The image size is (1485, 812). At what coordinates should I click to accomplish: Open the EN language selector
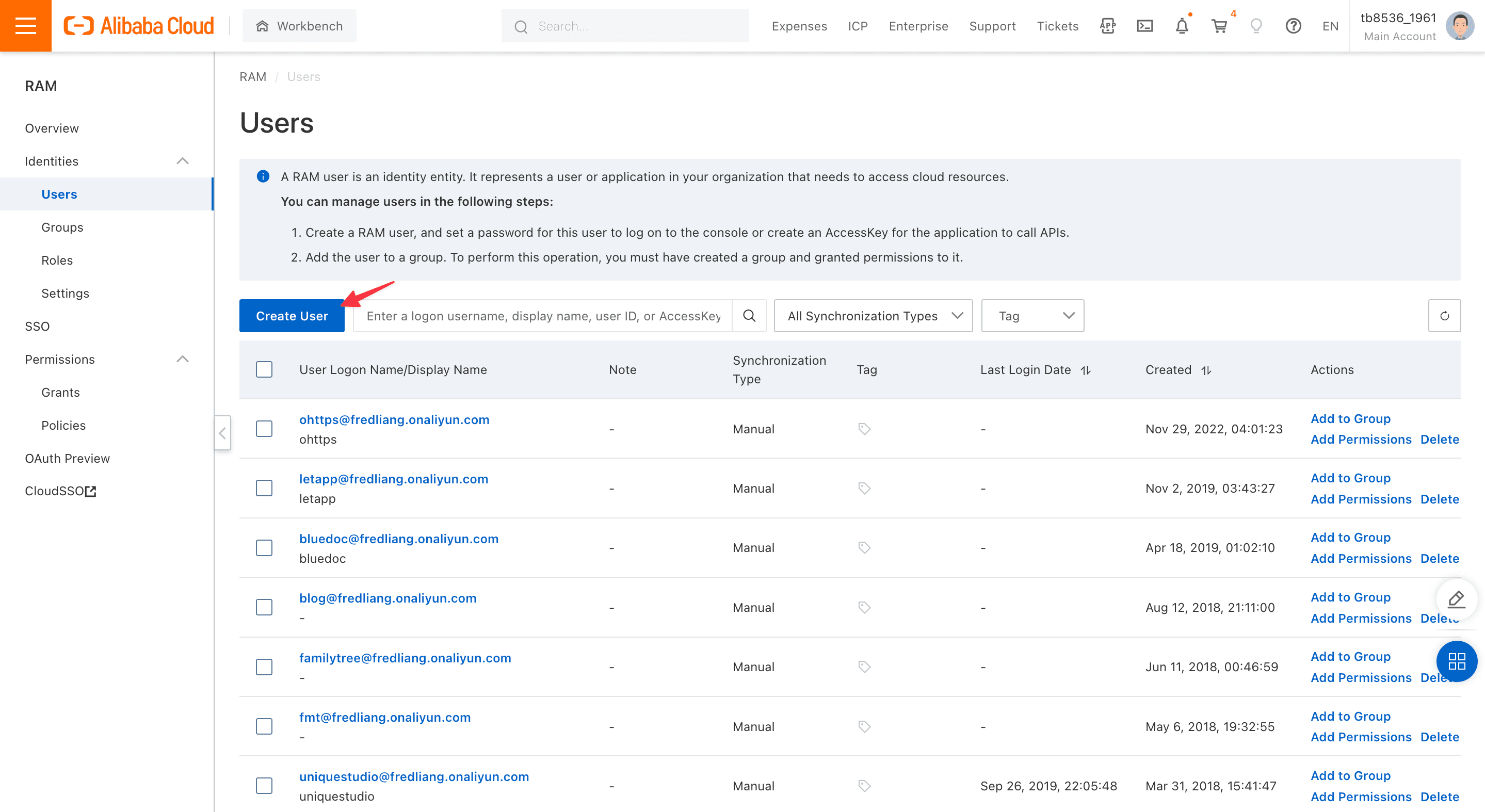point(1330,26)
